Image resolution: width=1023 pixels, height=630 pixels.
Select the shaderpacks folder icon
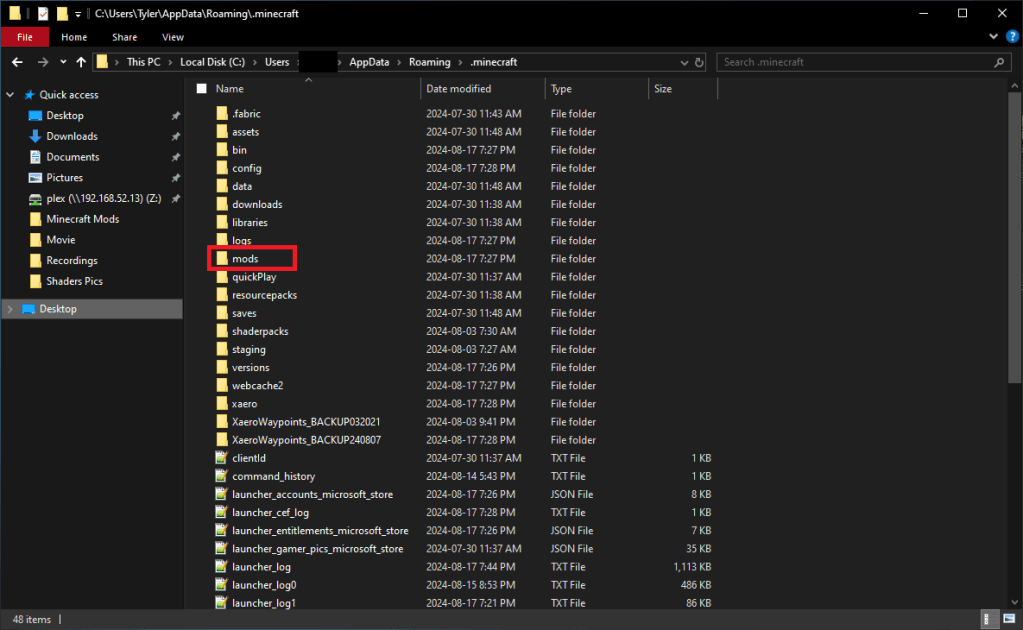click(222, 331)
